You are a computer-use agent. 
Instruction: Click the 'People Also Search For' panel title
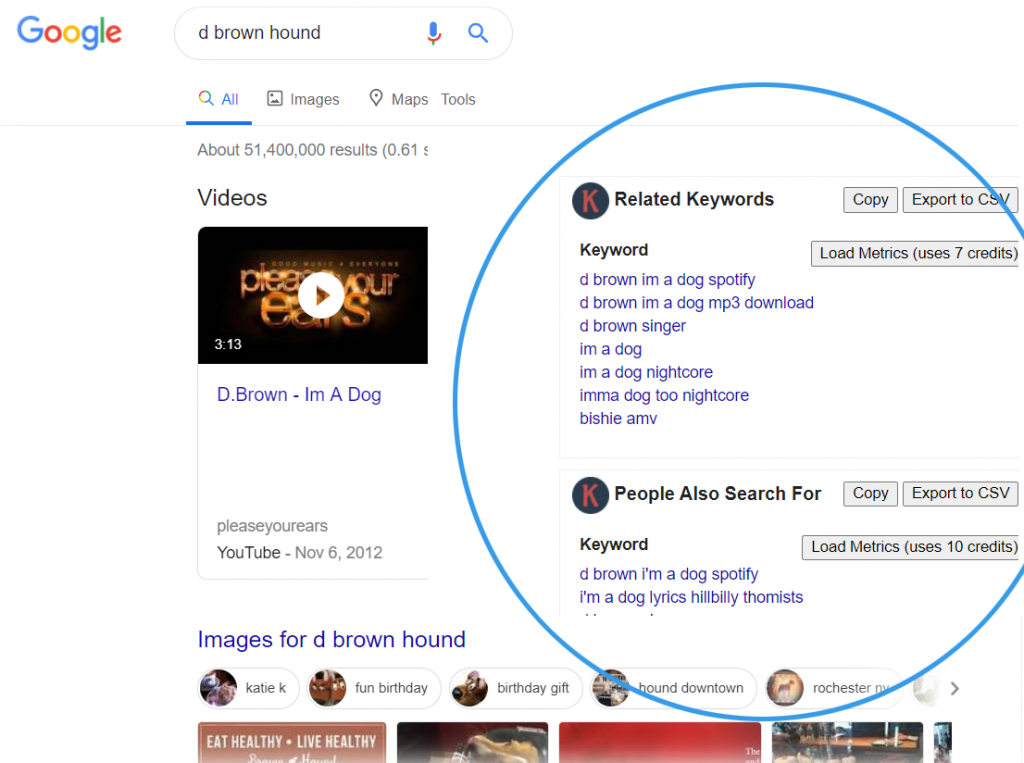tap(718, 494)
